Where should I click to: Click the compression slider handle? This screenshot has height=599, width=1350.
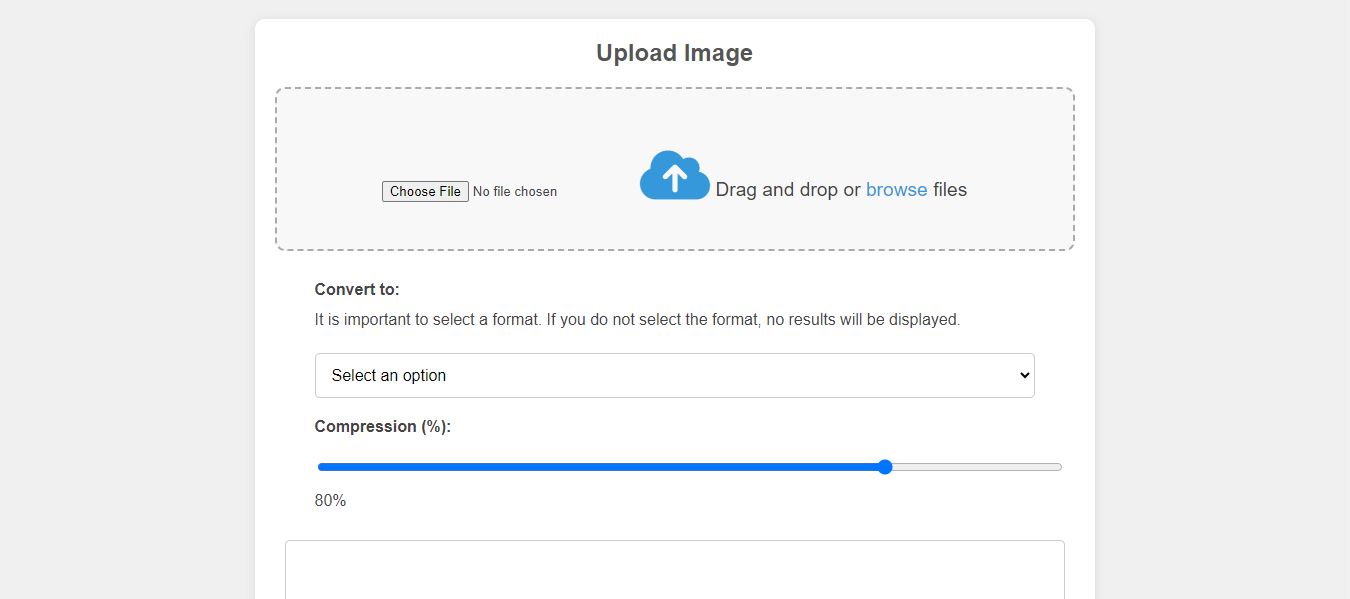pos(884,466)
